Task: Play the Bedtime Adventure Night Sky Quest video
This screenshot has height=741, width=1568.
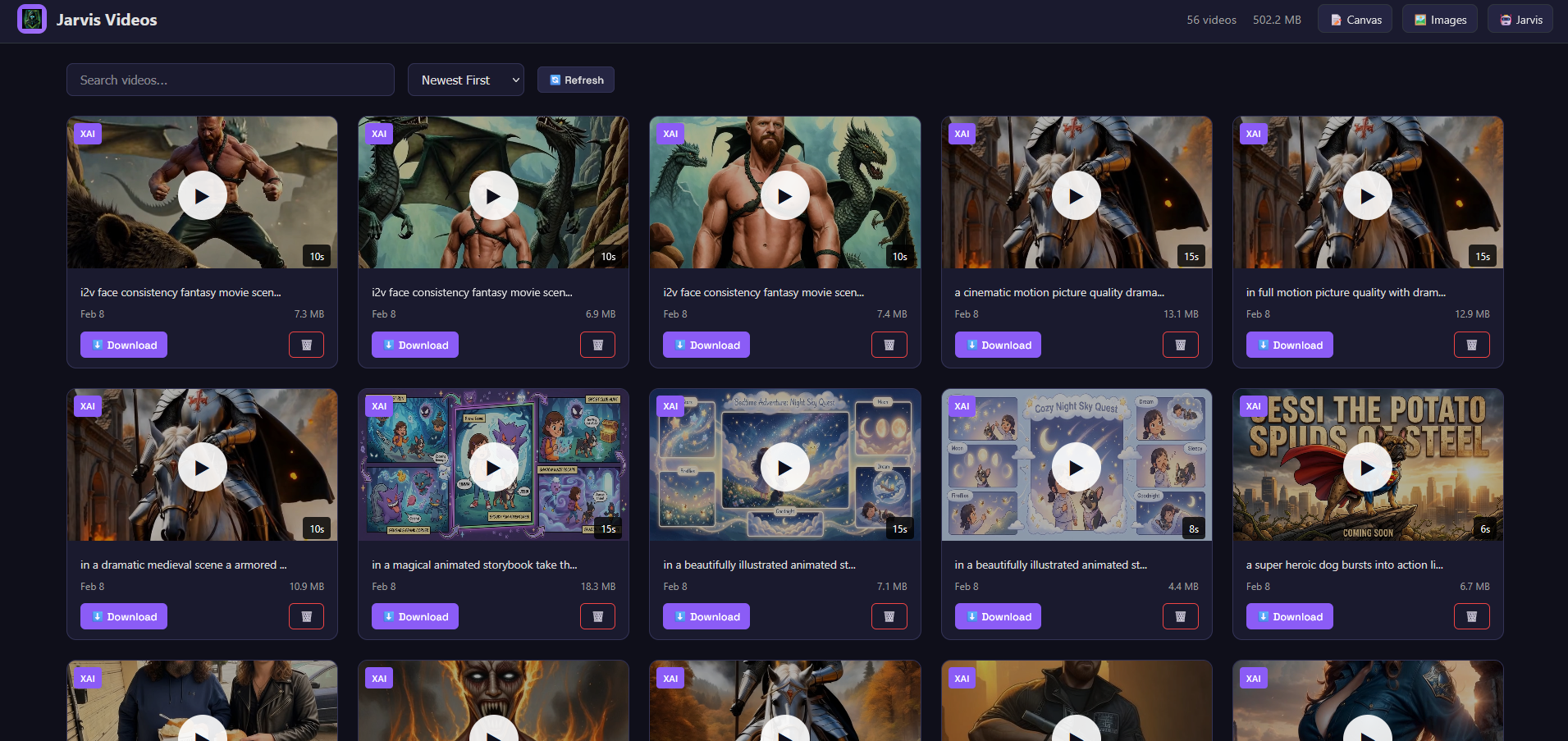Action: coord(785,467)
